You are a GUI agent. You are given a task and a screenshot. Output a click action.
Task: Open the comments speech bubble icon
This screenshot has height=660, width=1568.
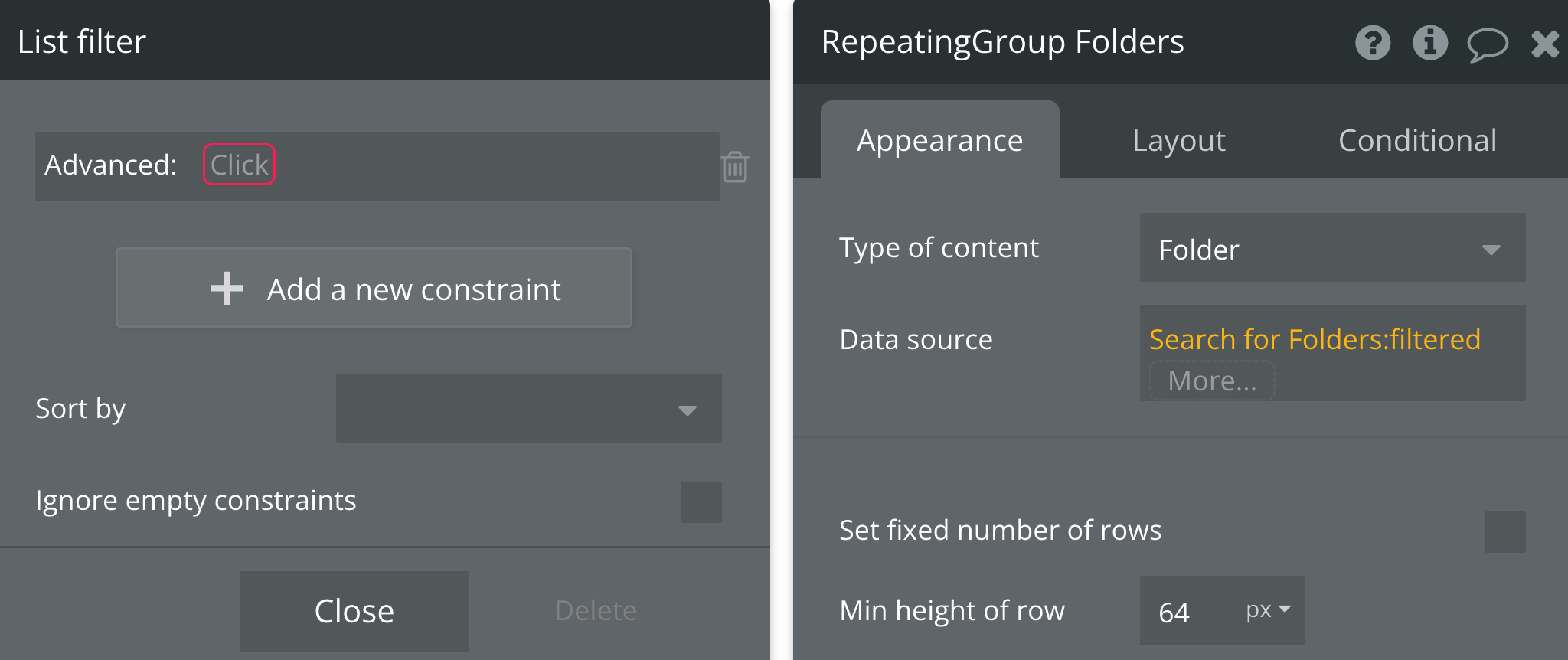1487,44
